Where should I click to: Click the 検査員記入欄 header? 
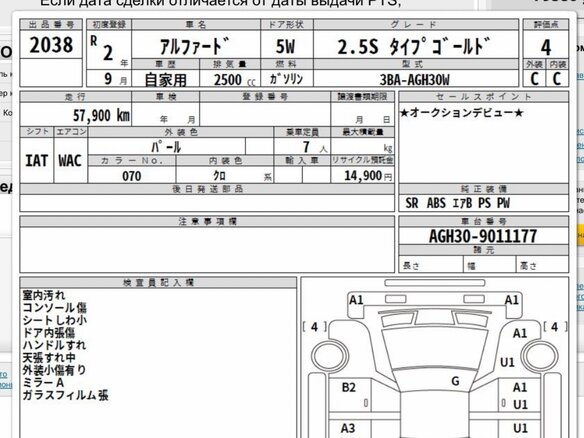click(158, 282)
